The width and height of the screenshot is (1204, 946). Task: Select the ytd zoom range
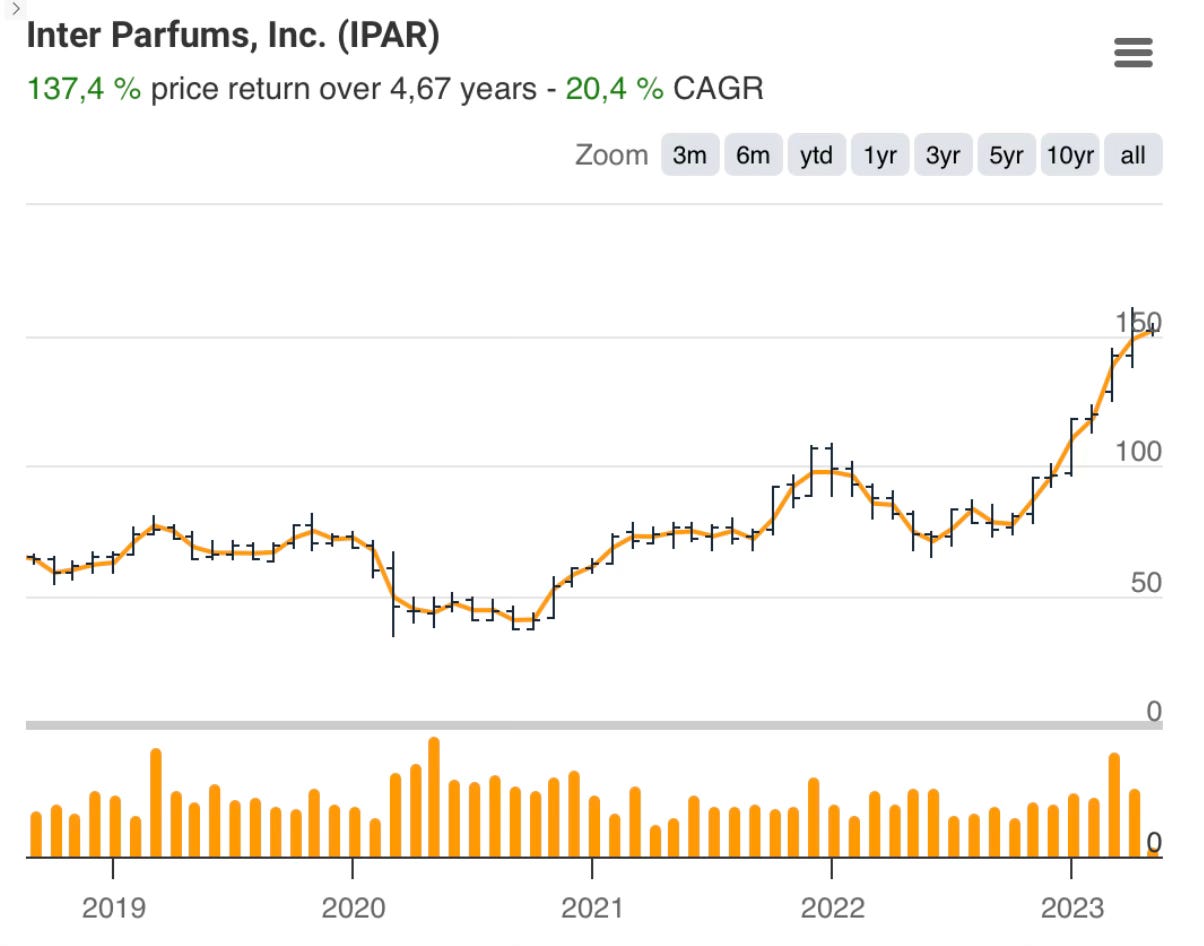(x=817, y=155)
